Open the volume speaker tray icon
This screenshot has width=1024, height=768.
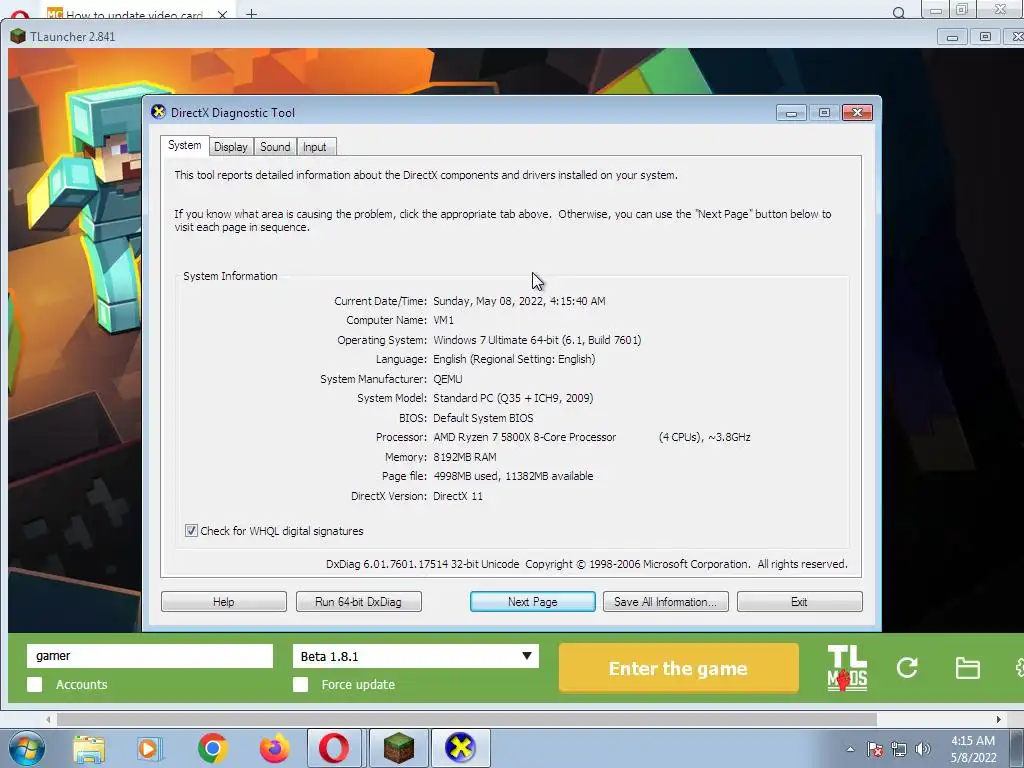tap(923, 749)
